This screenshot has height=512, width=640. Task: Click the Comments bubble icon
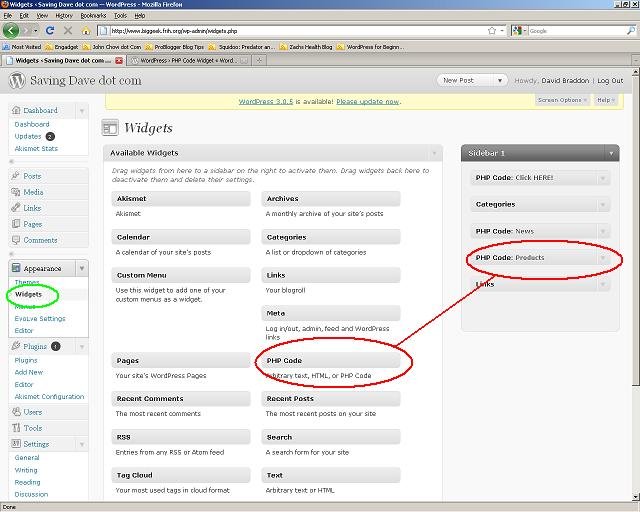pos(16,240)
